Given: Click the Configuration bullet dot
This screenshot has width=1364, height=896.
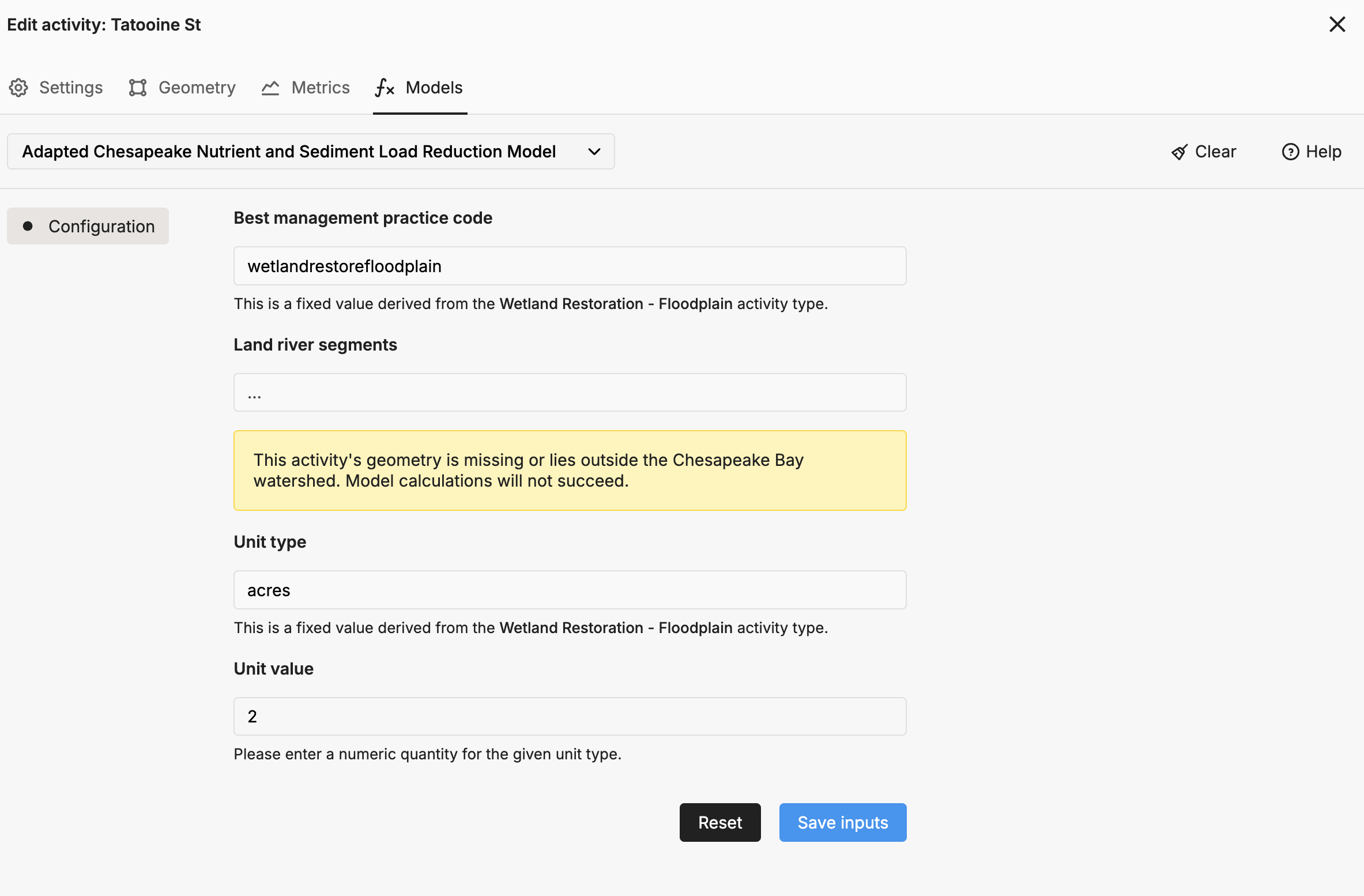Looking at the screenshot, I should (28, 226).
